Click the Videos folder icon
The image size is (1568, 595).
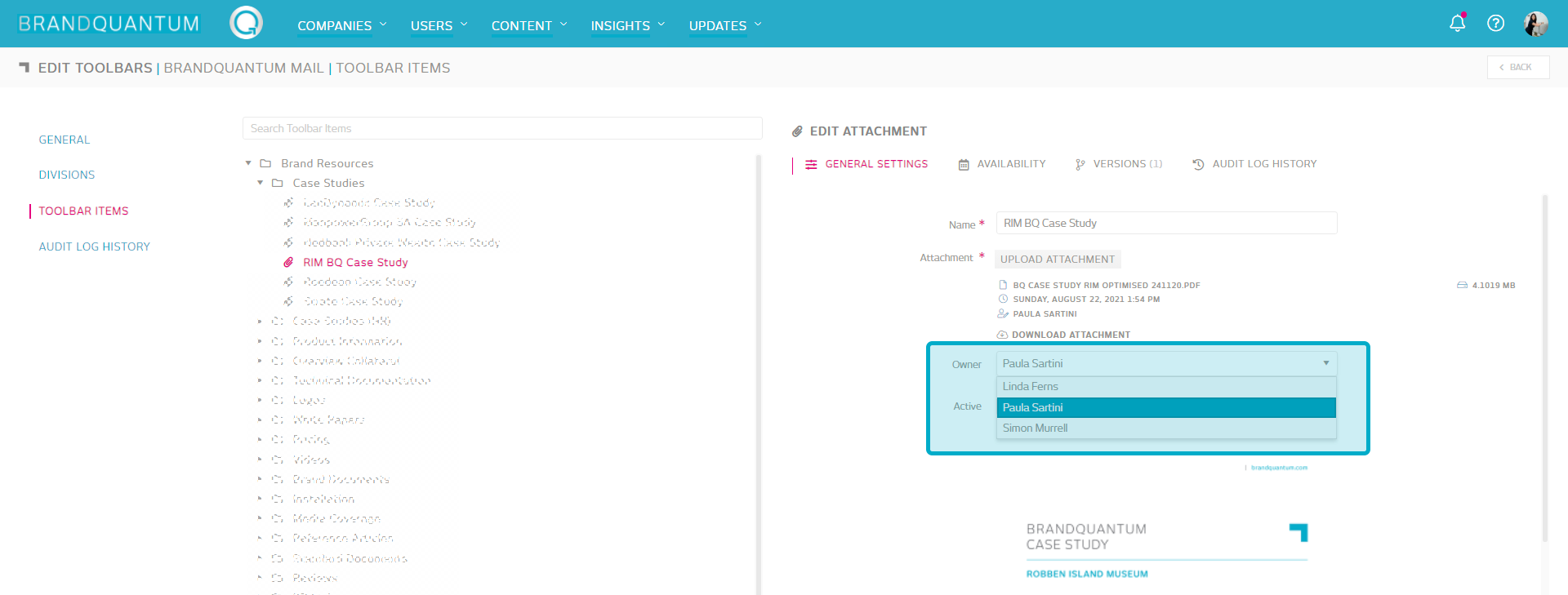(278, 460)
